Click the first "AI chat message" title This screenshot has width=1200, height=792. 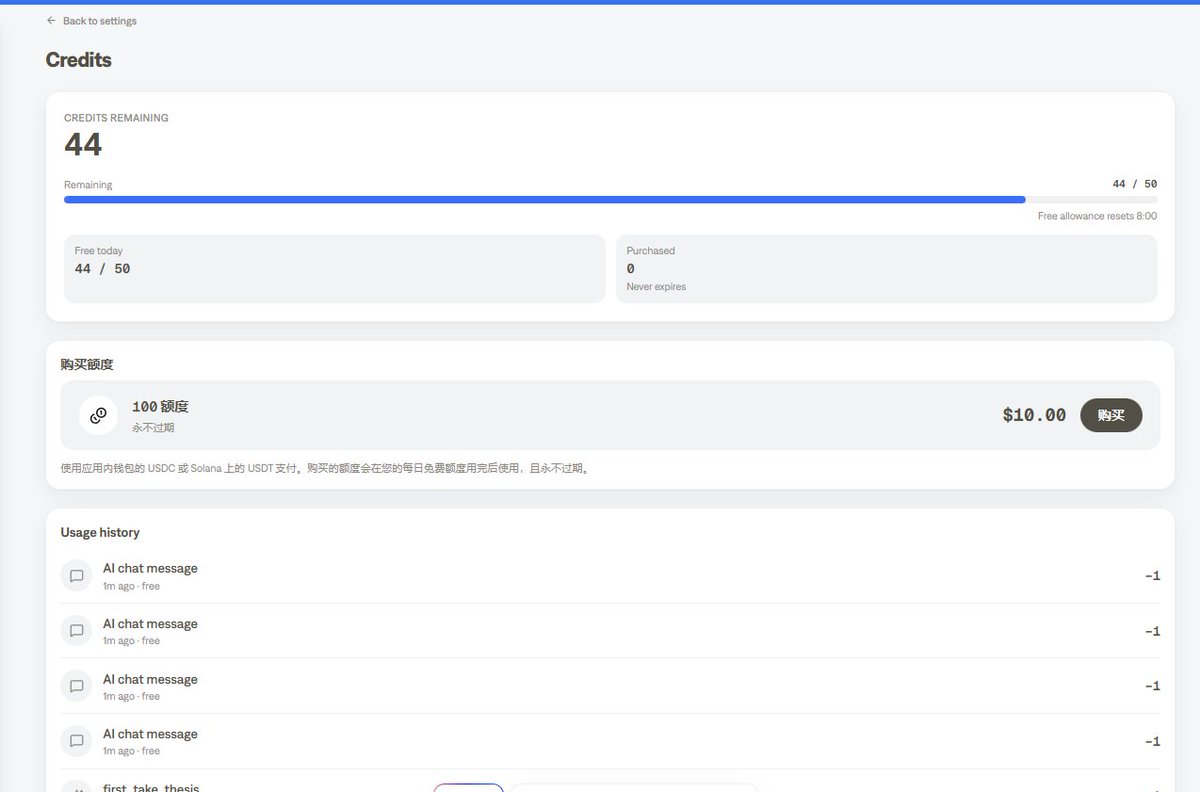(150, 569)
